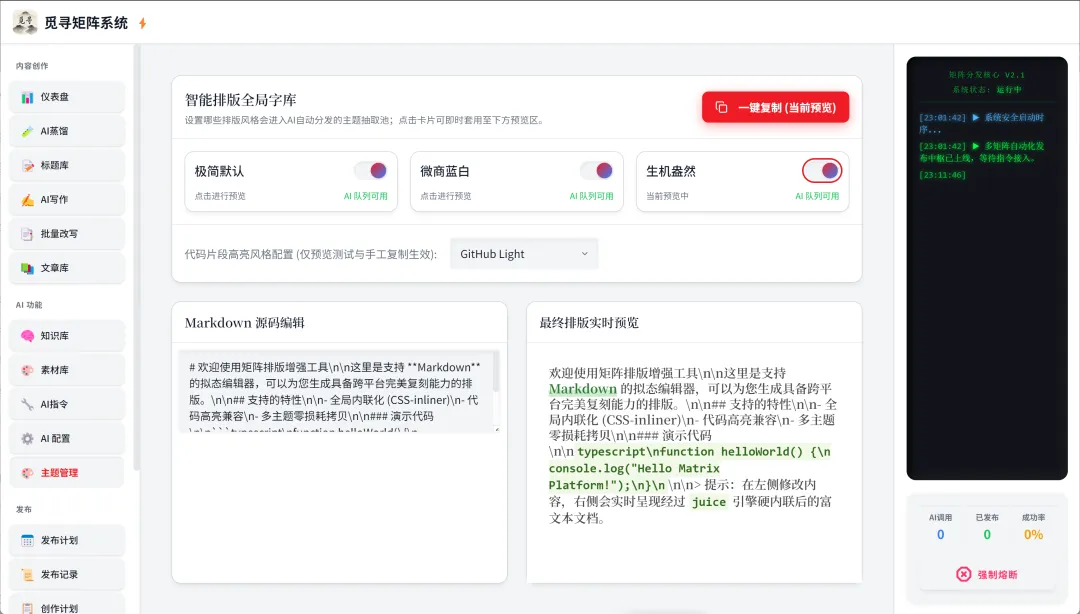This screenshot has width=1080, height=614.
Task: Click the 强制熔断 button
Action: coord(987,574)
